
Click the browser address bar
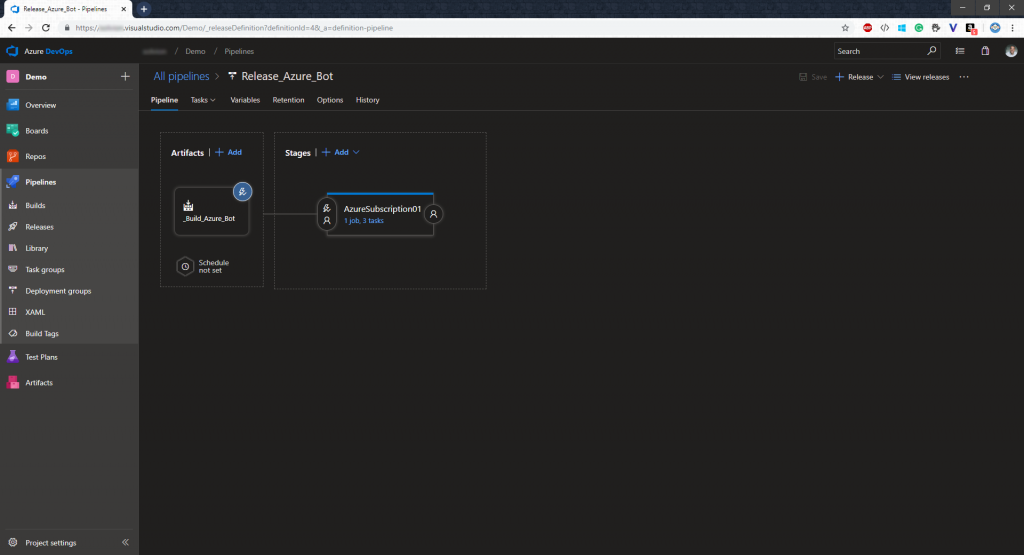tap(451, 28)
